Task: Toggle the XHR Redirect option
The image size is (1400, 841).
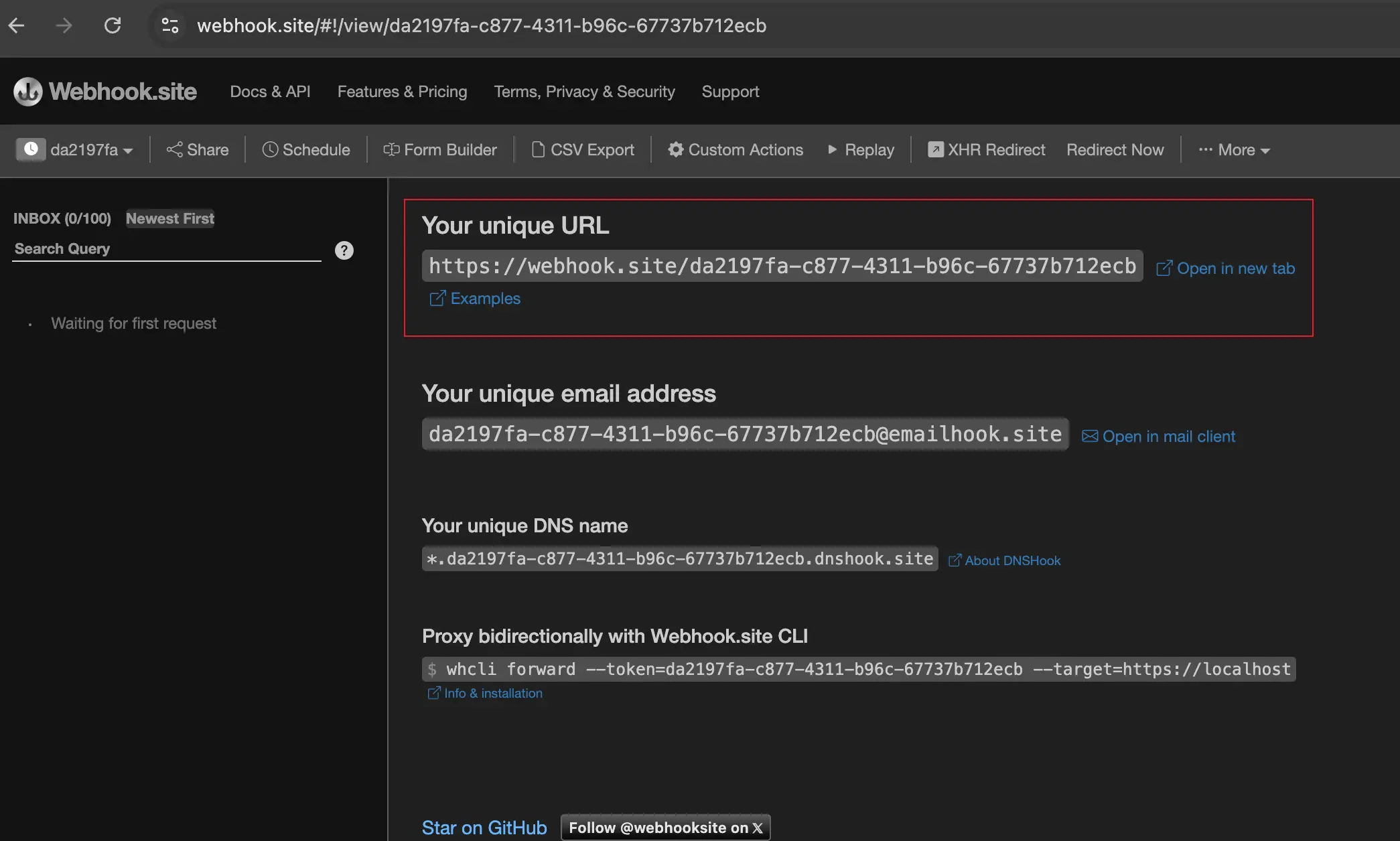Action: (x=986, y=150)
